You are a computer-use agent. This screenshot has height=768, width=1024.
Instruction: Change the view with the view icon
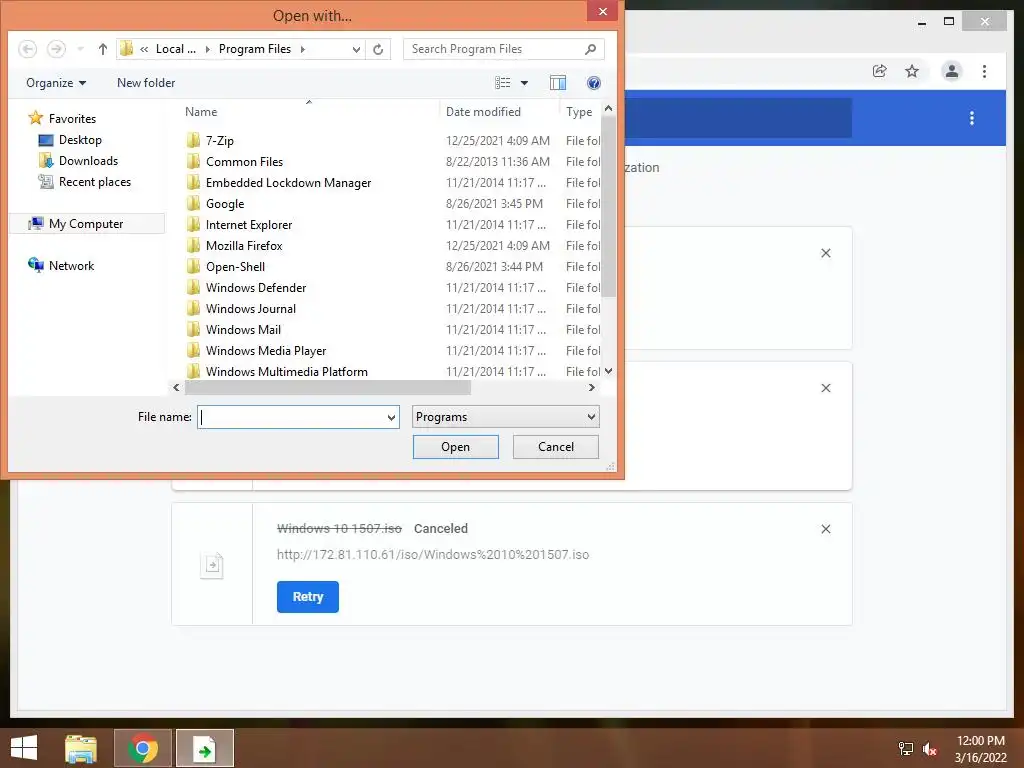502,83
